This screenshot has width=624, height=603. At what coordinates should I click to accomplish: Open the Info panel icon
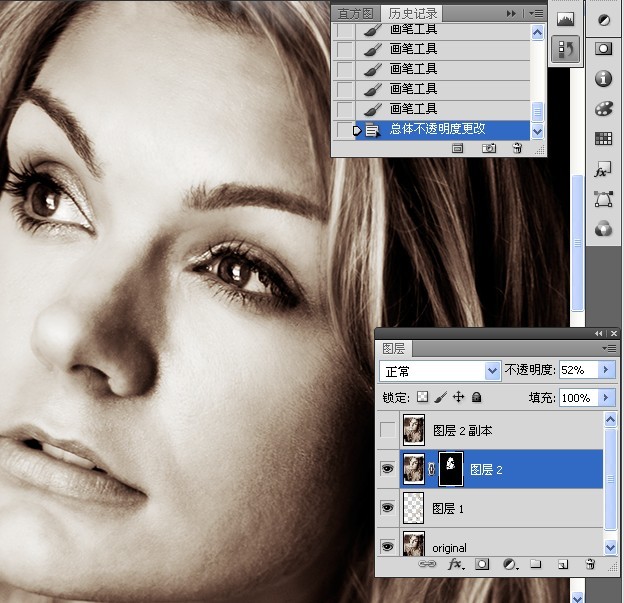(x=603, y=78)
